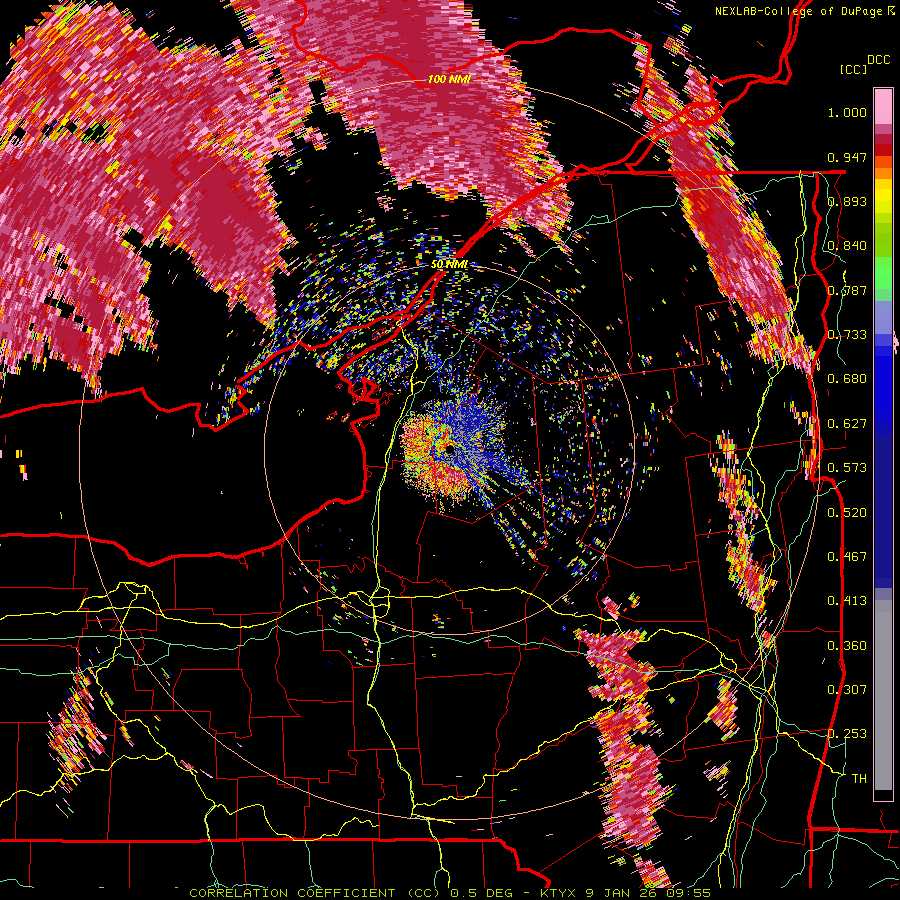Select the 0.413 scale value
Screen dimensions: 900x900
pos(847,601)
